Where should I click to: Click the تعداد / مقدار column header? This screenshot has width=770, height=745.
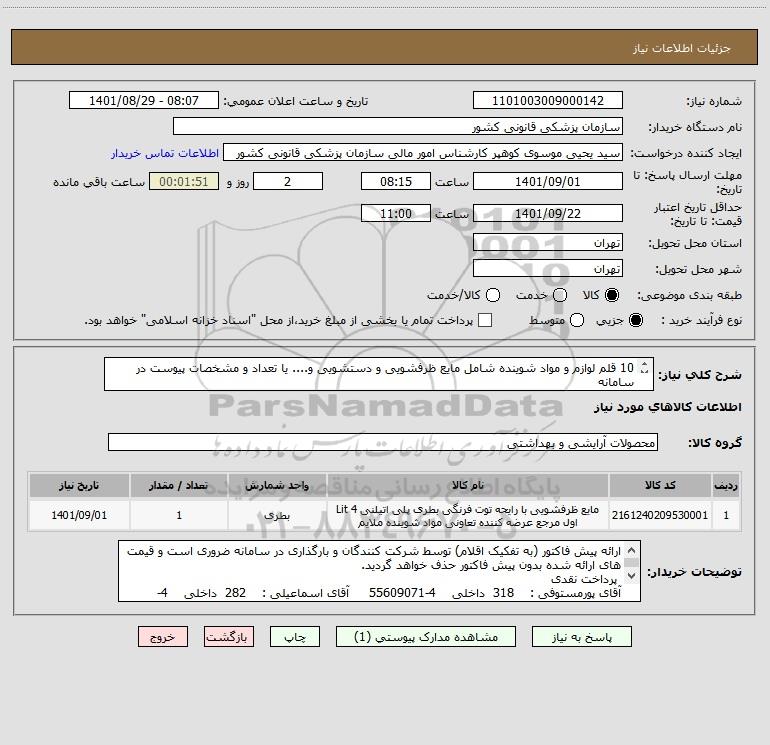point(179,485)
